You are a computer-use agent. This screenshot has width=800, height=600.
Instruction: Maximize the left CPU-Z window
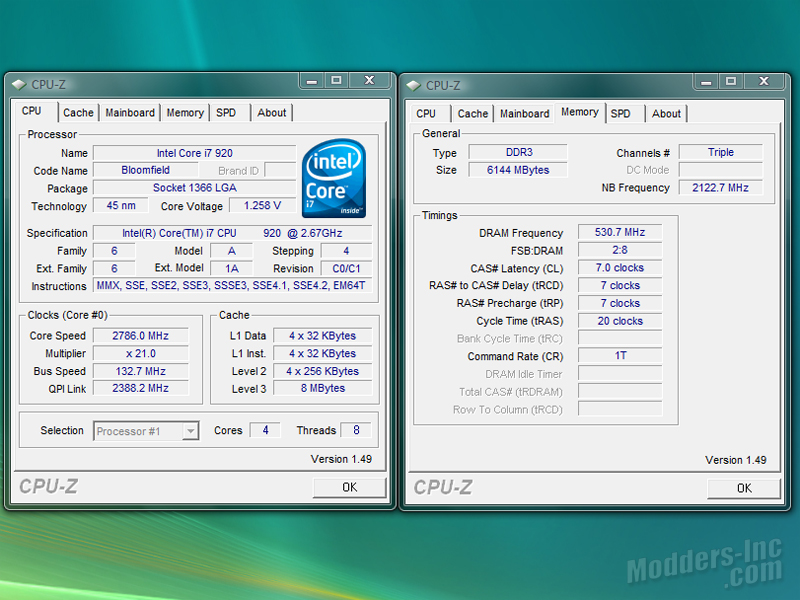[336, 81]
